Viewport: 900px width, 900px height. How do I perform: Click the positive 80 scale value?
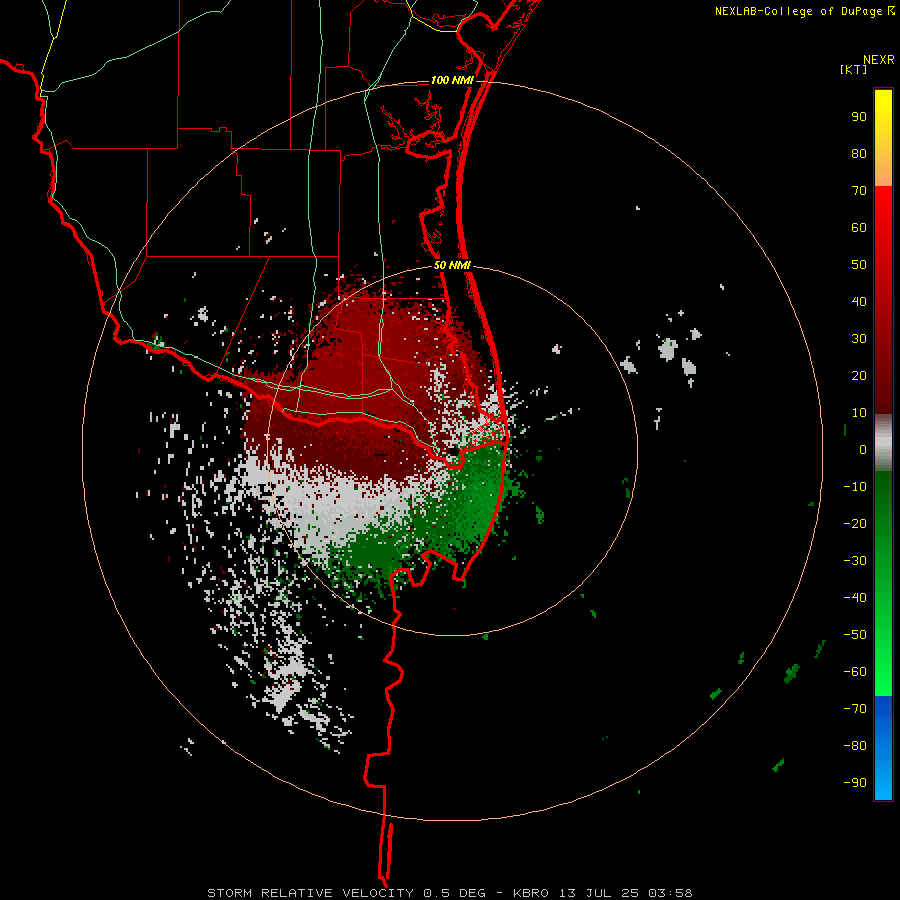[859, 154]
